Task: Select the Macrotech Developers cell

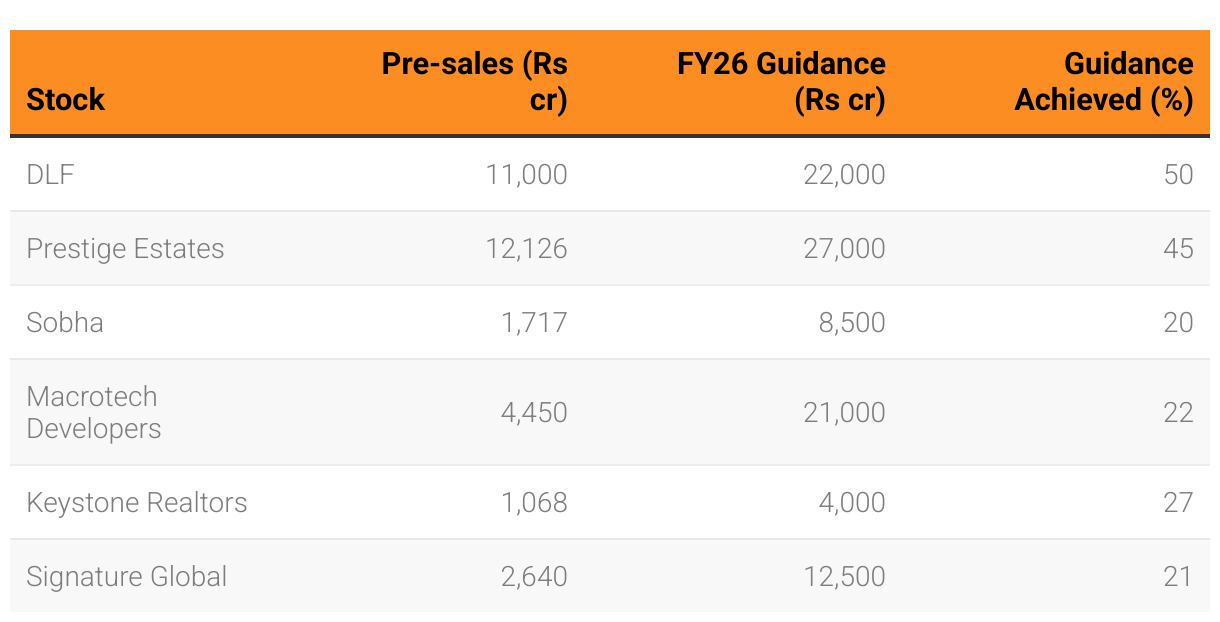Action: 94,412
